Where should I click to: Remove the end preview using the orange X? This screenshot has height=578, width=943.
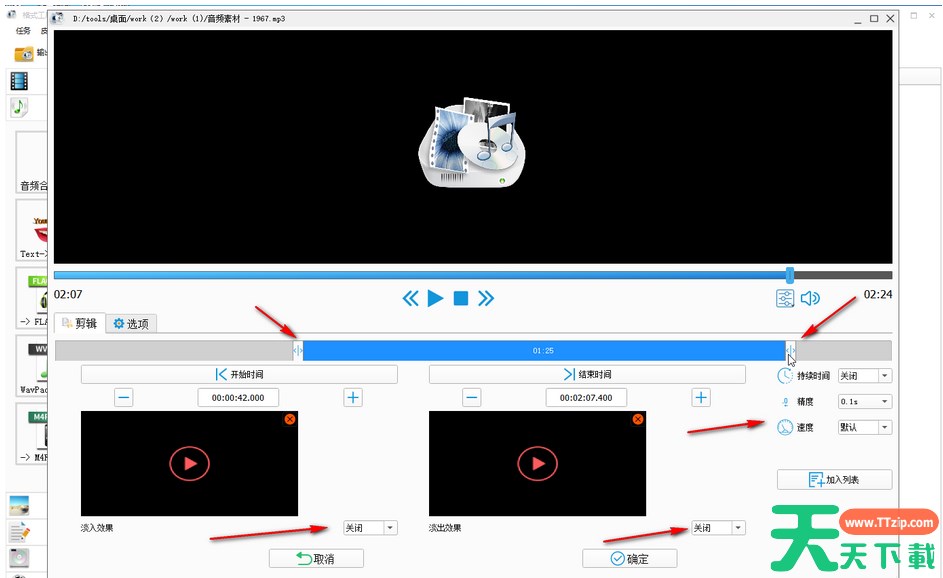pos(638,419)
